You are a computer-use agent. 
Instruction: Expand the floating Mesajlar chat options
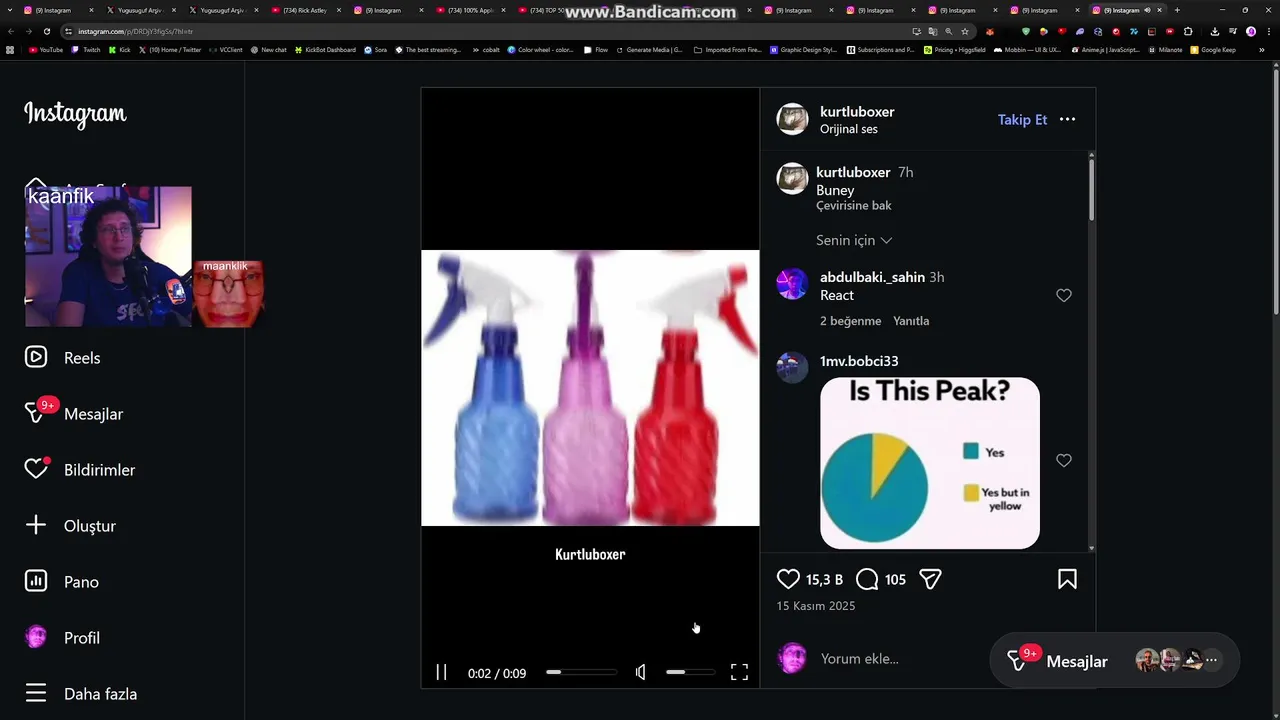[1211, 660]
